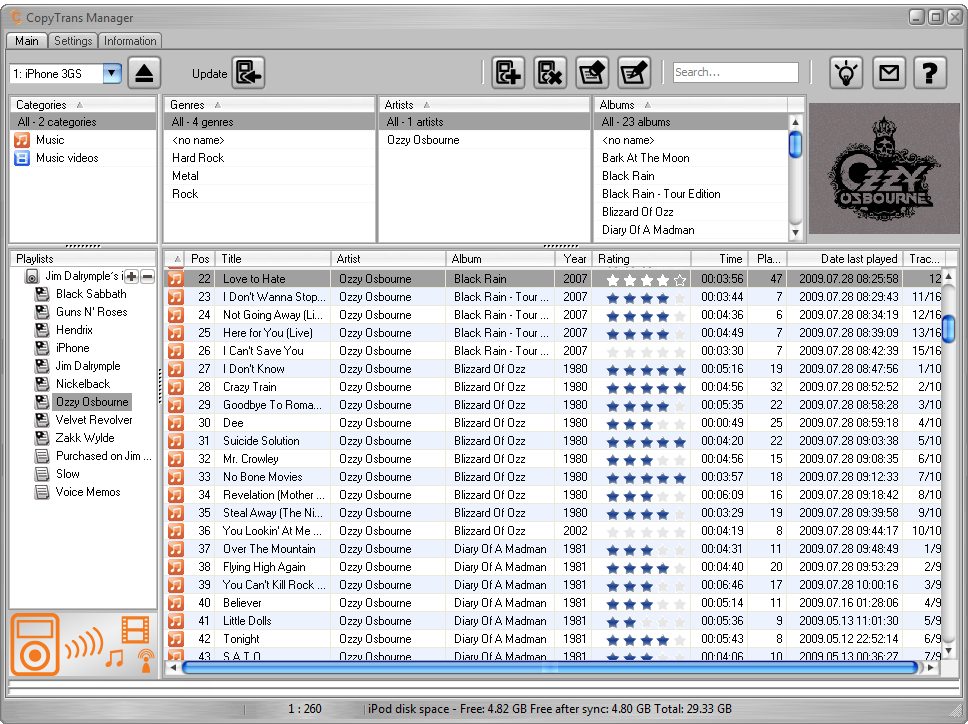Click the add tracks icon with plus sign
968x724 pixels.
[508, 73]
